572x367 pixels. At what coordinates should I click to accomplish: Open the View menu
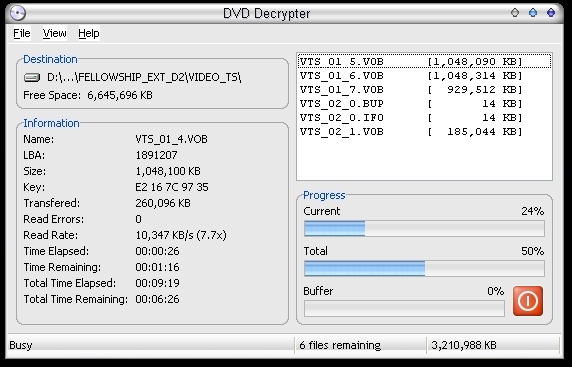(54, 33)
